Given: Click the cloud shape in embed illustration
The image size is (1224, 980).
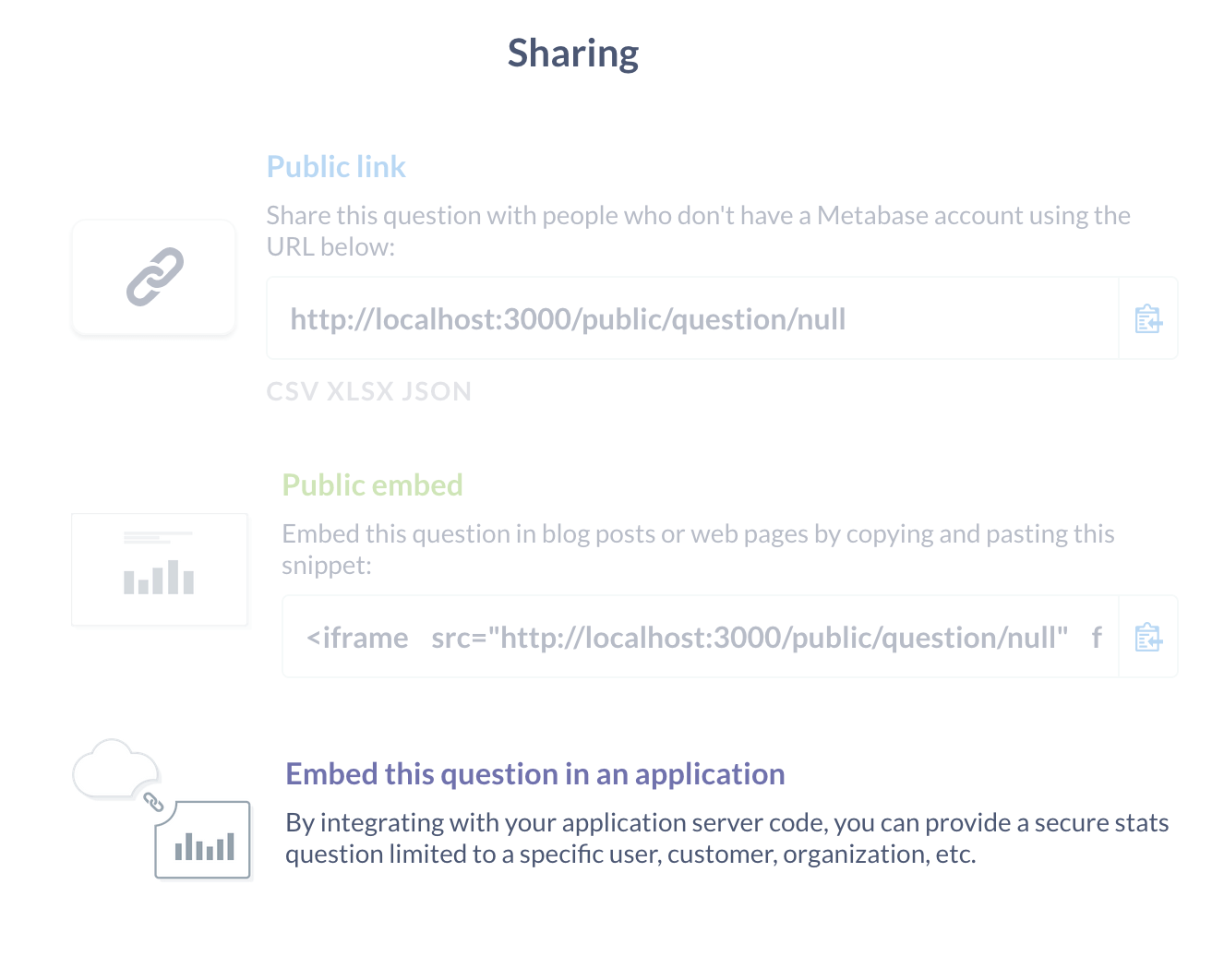Looking at the screenshot, I should pyautogui.click(x=116, y=769).
